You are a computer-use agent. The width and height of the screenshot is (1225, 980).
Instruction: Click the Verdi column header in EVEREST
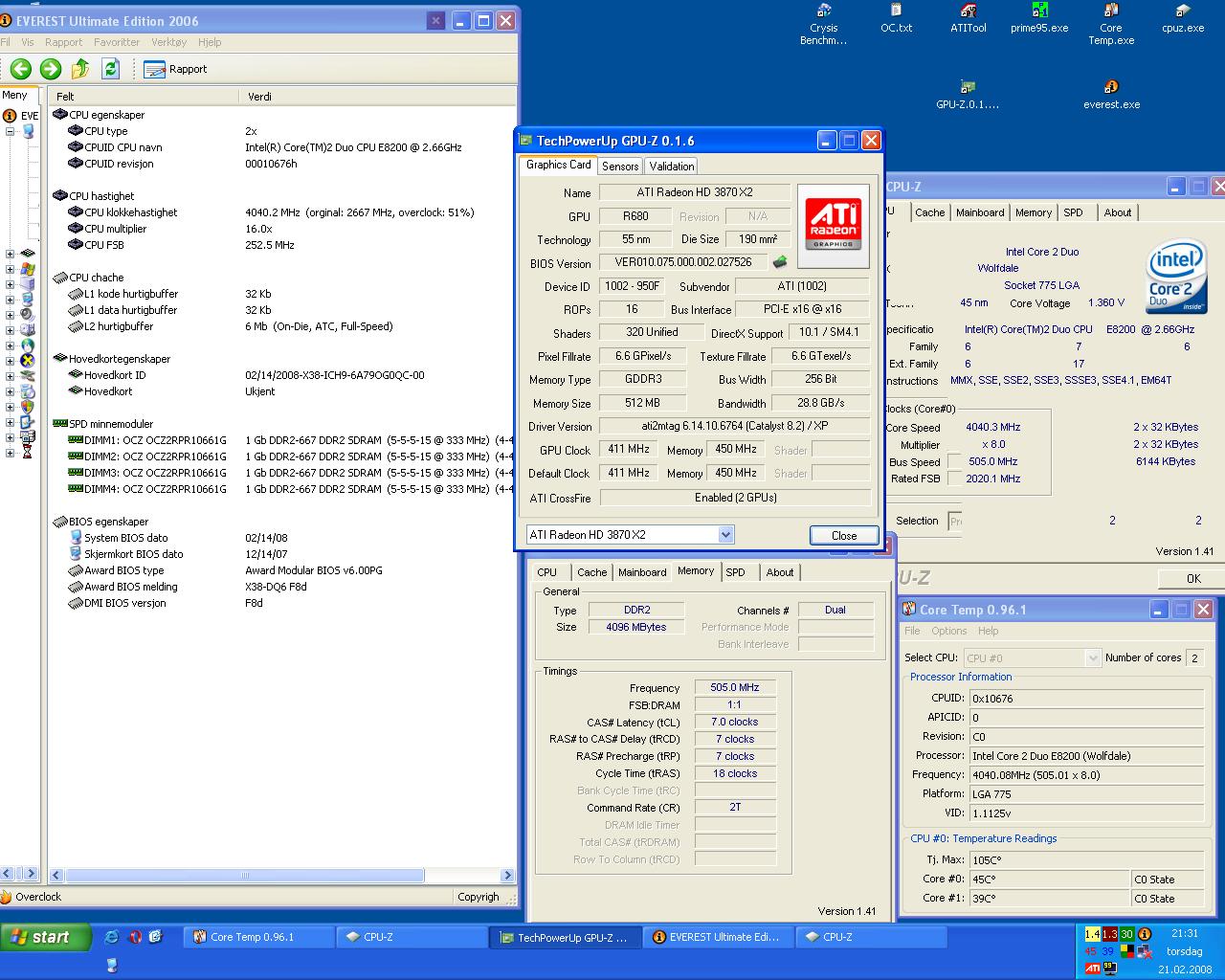[377, 96]
